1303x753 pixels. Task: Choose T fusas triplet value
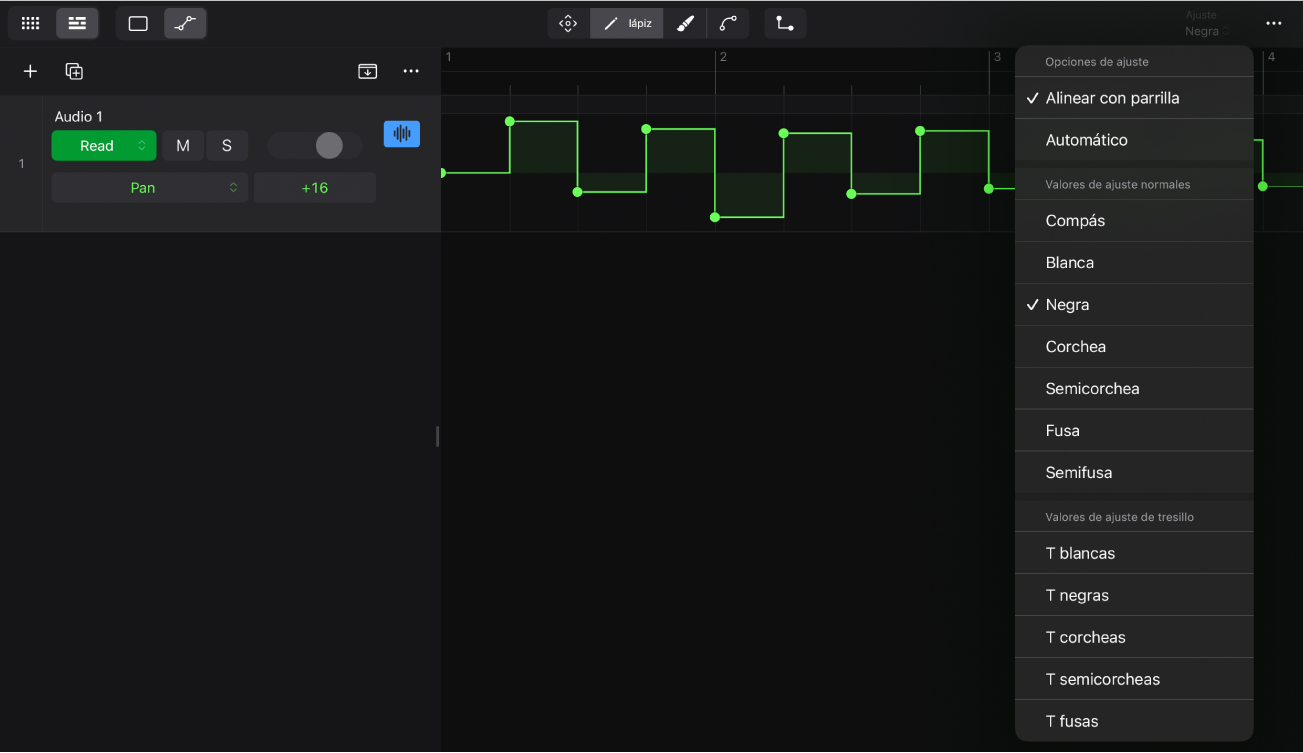pos(1134,721)
